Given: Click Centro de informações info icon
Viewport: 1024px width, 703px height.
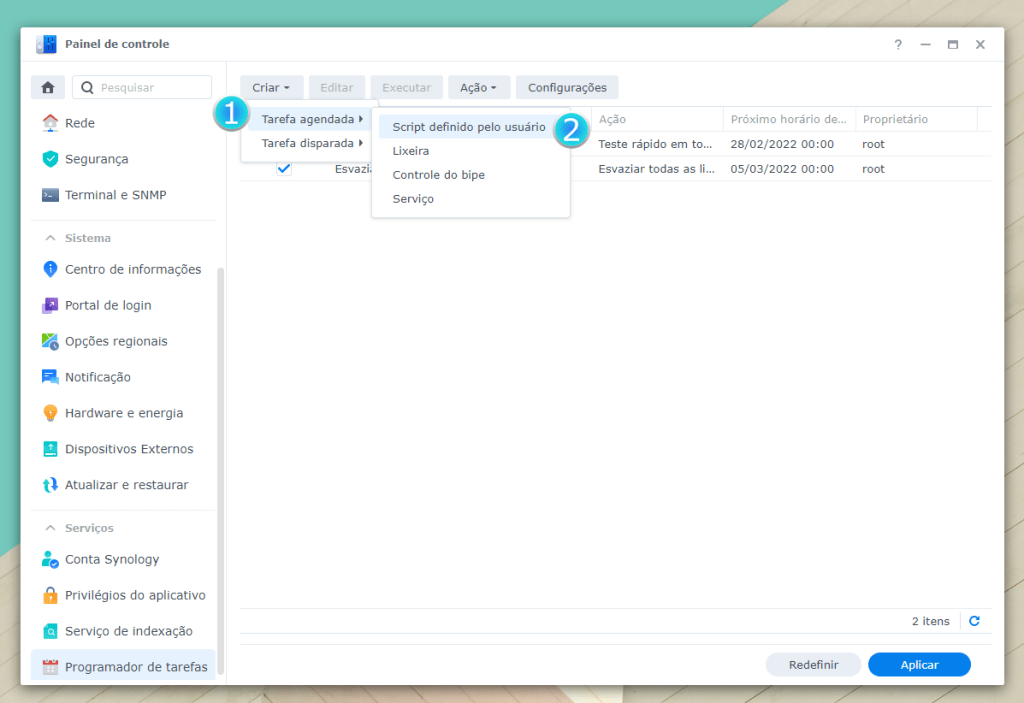Looking at the screenshot, I should pos(50,269).
